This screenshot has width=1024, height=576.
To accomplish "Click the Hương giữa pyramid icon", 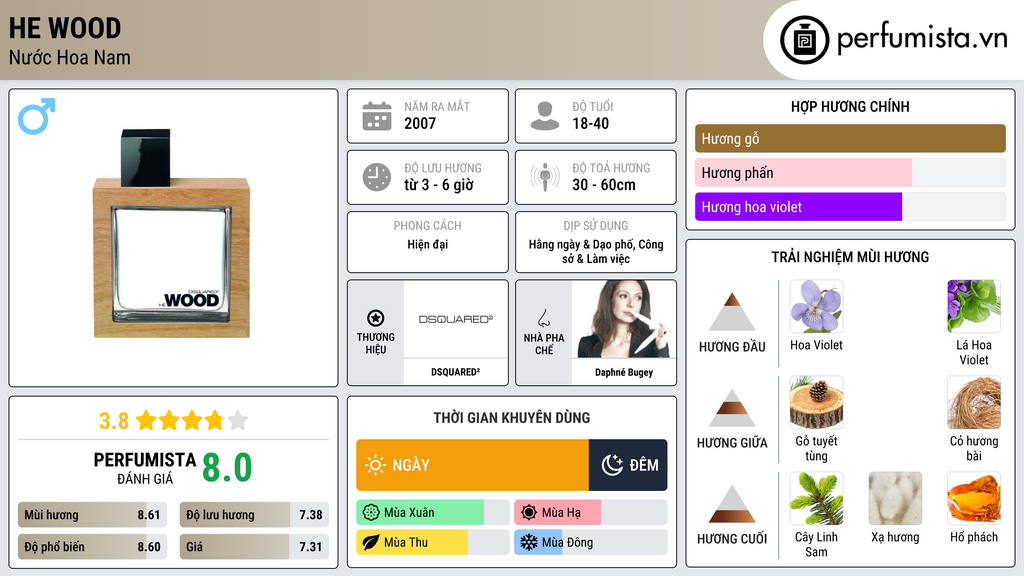I will [x=732, y=408].
